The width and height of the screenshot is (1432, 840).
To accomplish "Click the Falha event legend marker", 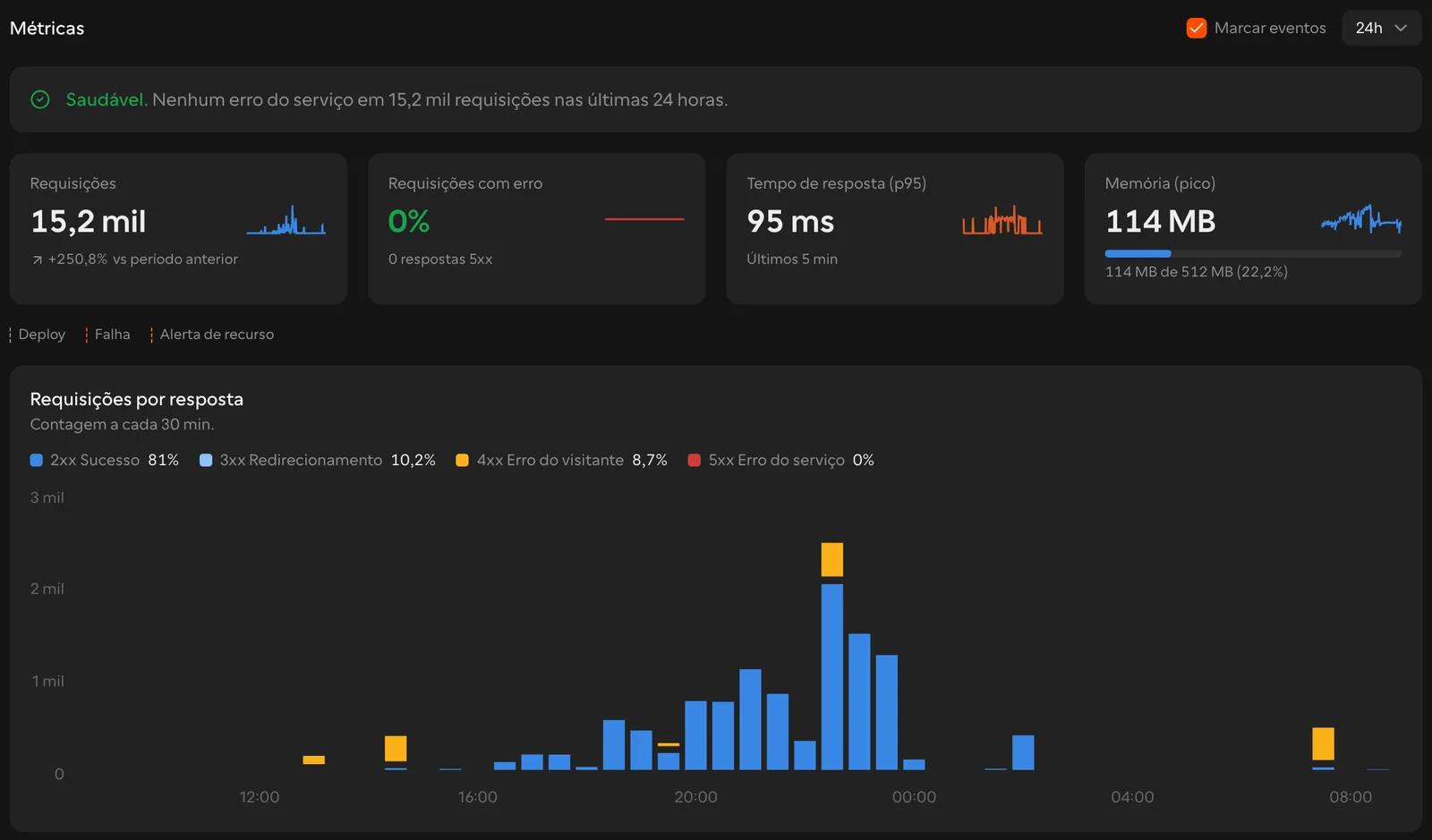I will point(87,335).
